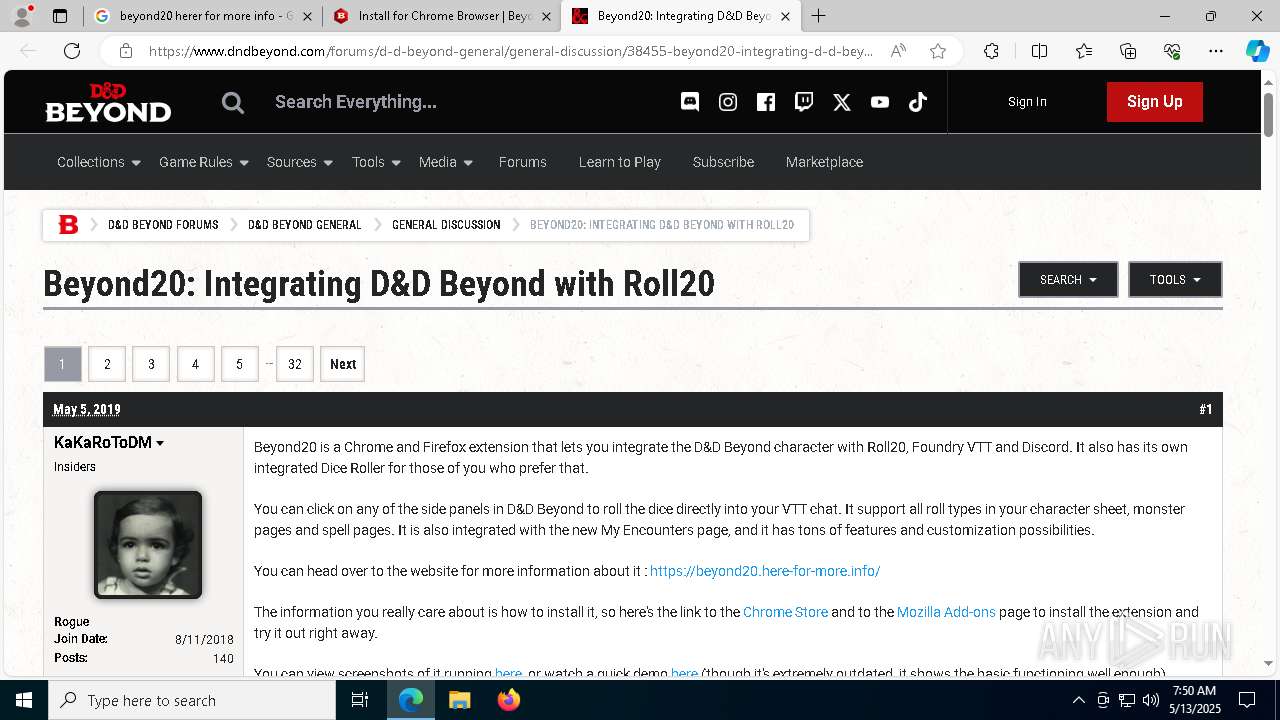Expand the Collections menu
This screenshot has width=1280, height=720.
tap(99, 162)
